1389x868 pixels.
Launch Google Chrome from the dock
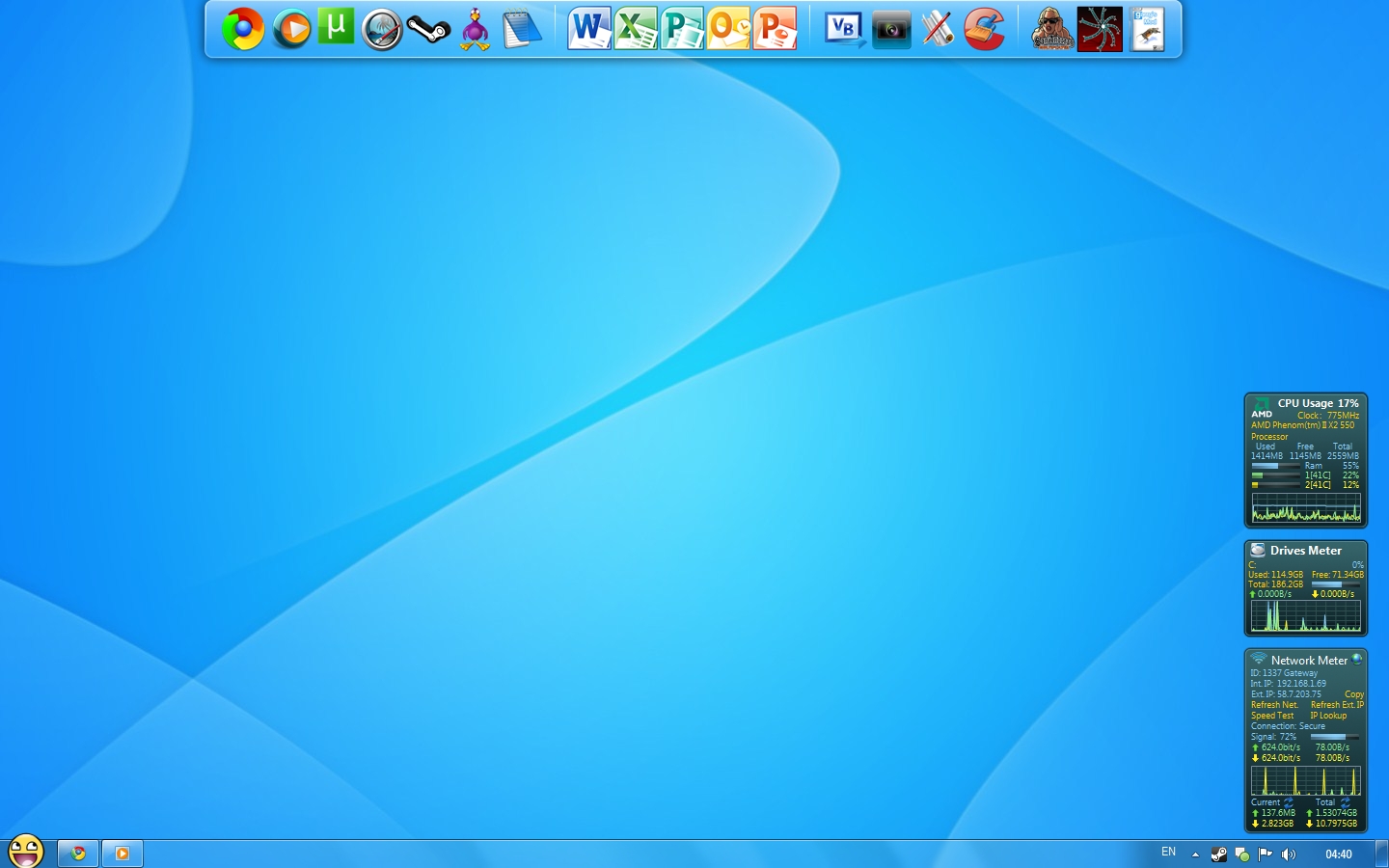pos(243,29)
